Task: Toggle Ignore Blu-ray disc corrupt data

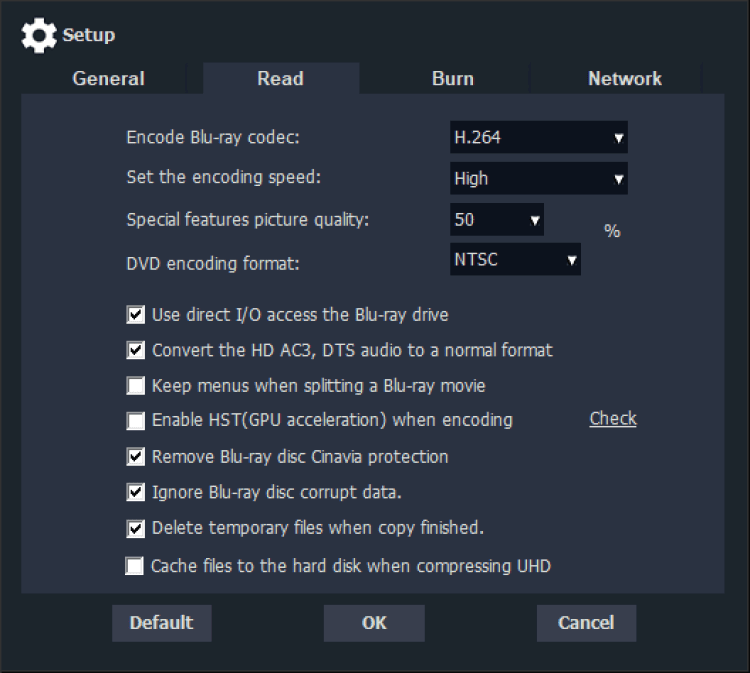Action: 136,493
